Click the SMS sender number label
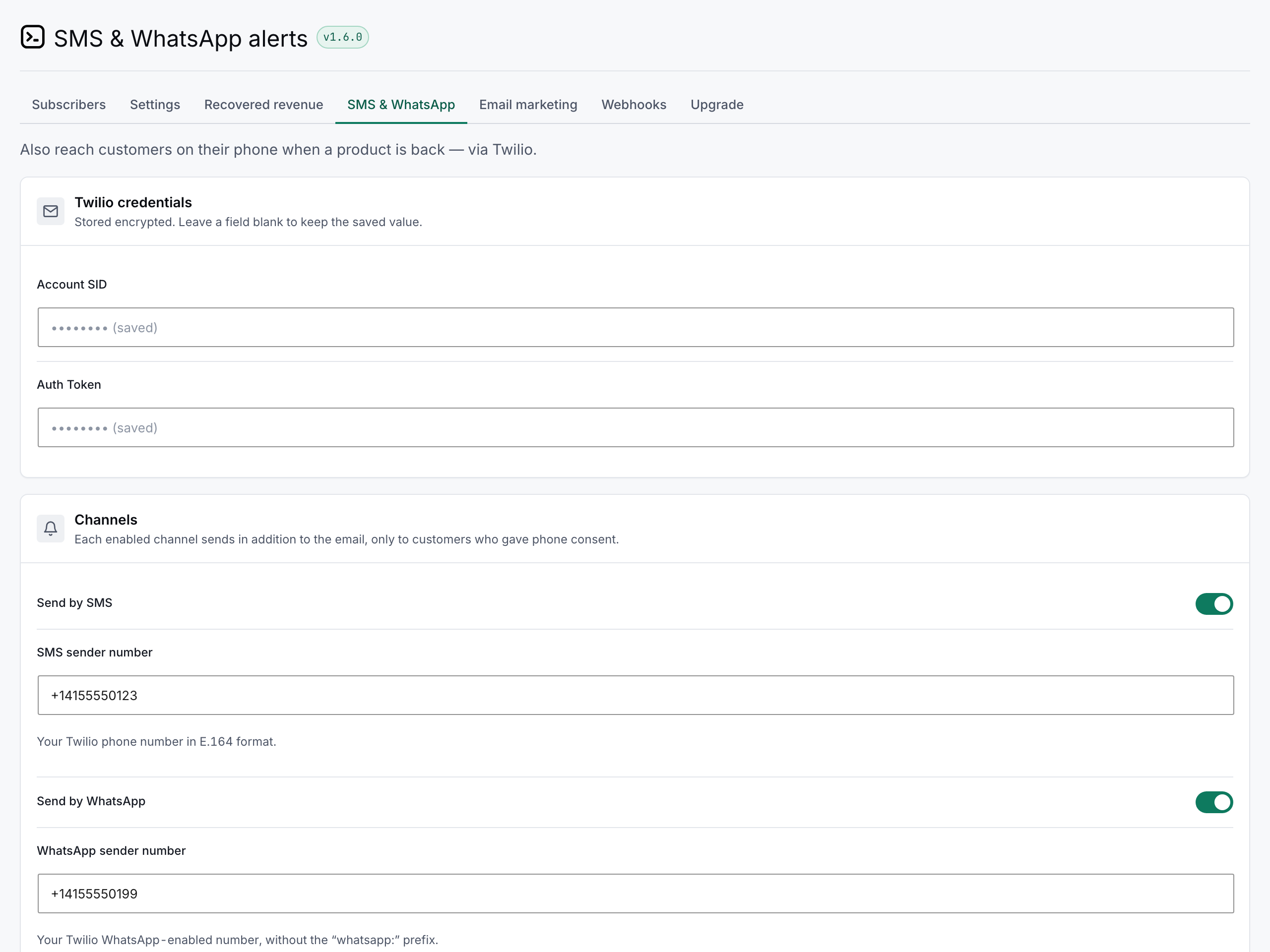The width and height of the screenshot is (1270, 952). click(x=95, y=653)
